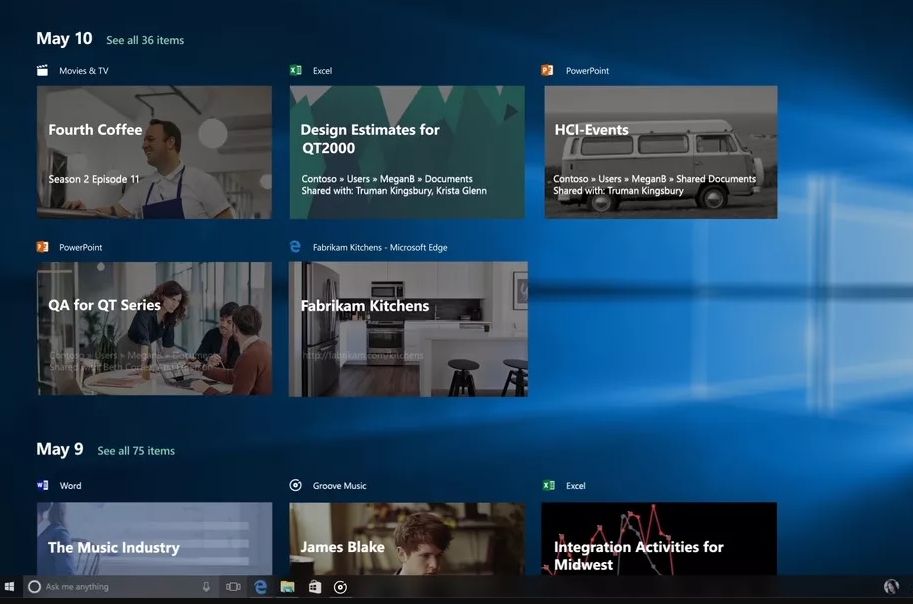Open Microsoft Store from taskbar
Viewport: 913px width, 604px height.
(314, 587)
